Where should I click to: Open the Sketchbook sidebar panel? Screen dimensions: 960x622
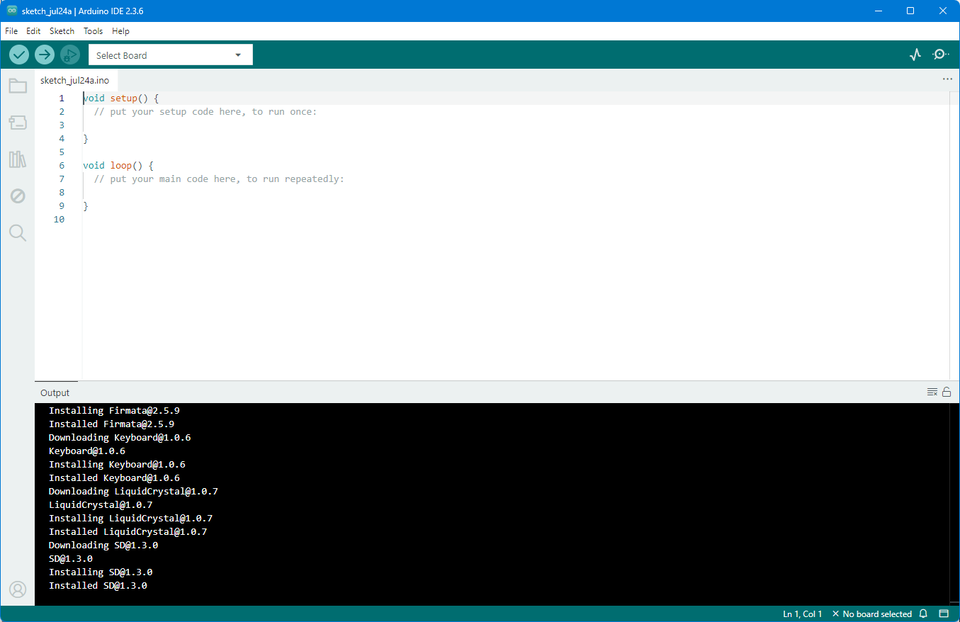(x=17, y=85)
